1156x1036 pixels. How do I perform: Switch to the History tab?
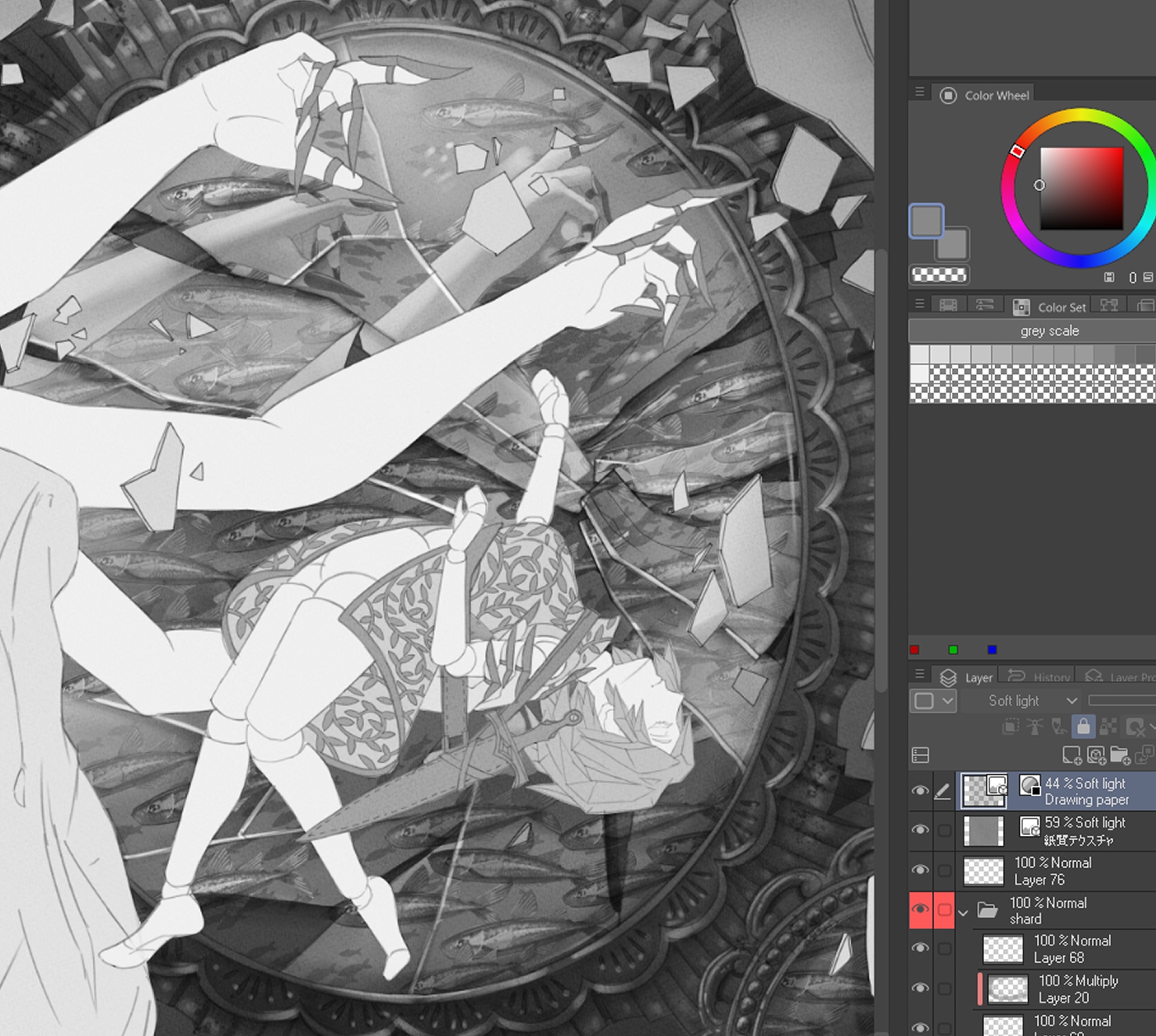(1042, 677)
